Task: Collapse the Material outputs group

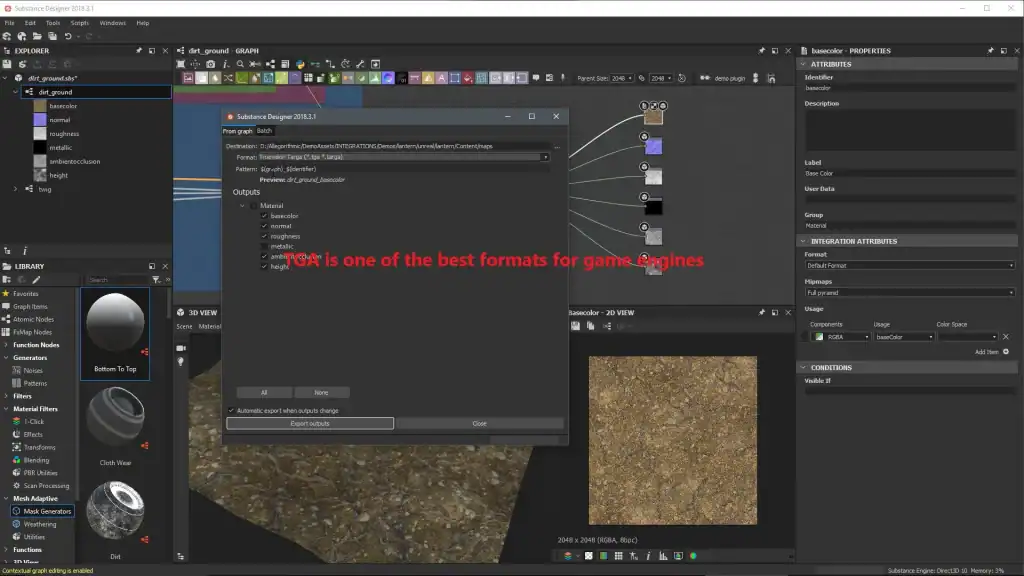Action: (242, 206)
